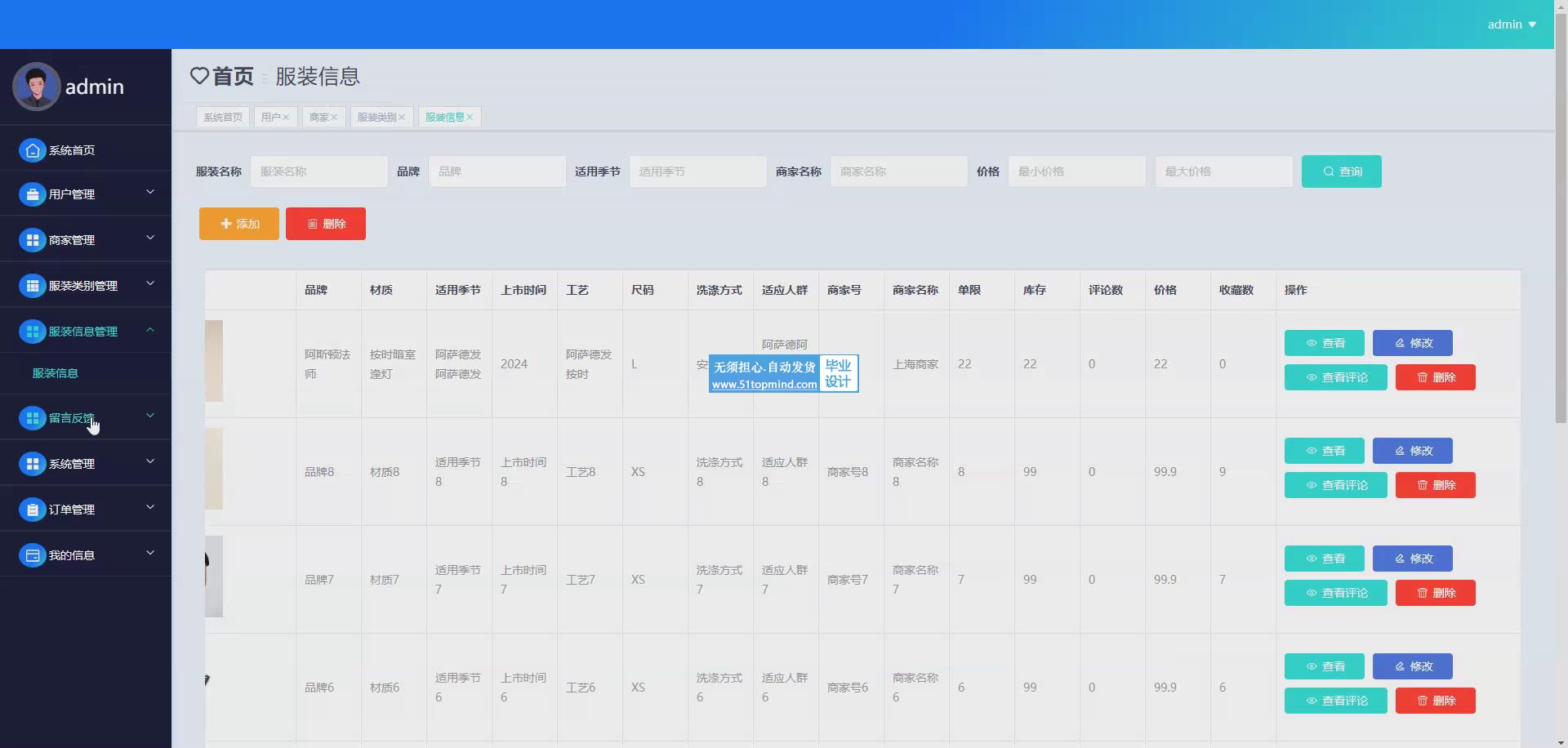Close the 商家 tab with its X

coord(334,118)
